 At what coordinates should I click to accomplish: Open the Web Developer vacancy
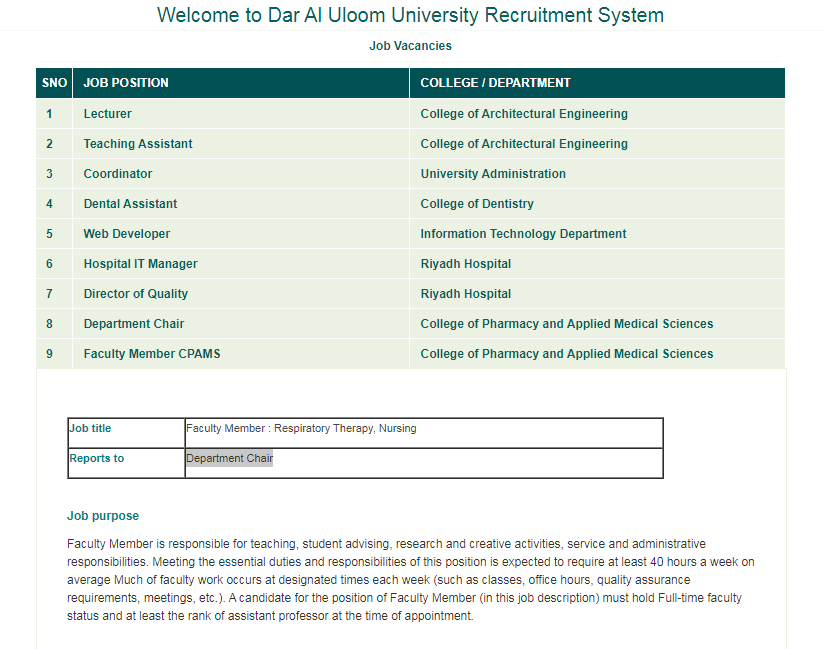click(x=127, y=234)
